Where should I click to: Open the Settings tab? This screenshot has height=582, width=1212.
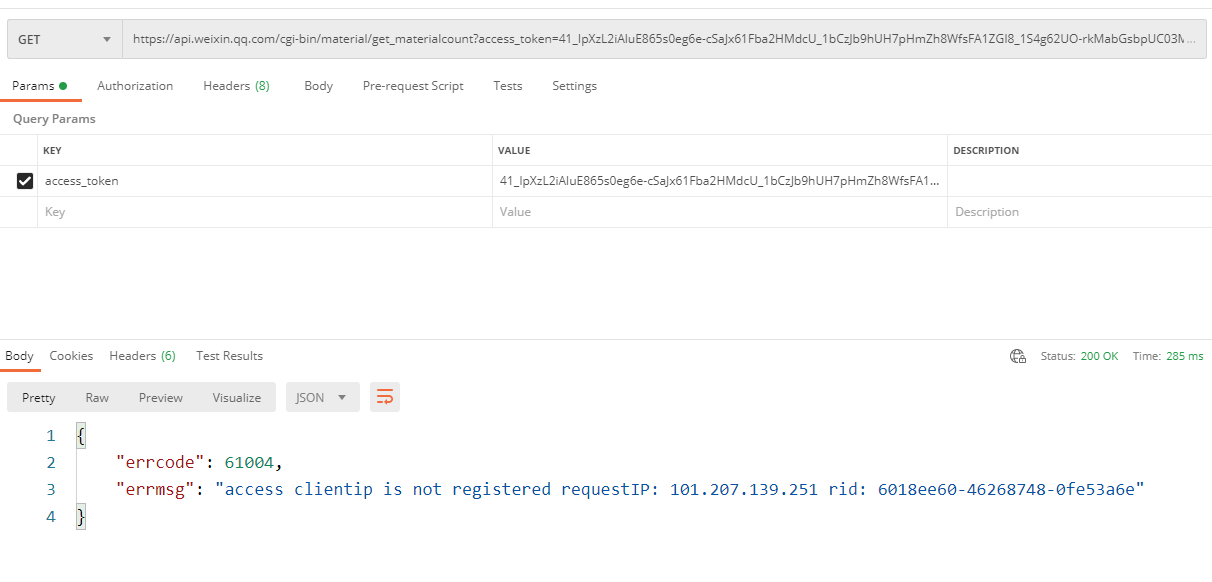(574, 86)
